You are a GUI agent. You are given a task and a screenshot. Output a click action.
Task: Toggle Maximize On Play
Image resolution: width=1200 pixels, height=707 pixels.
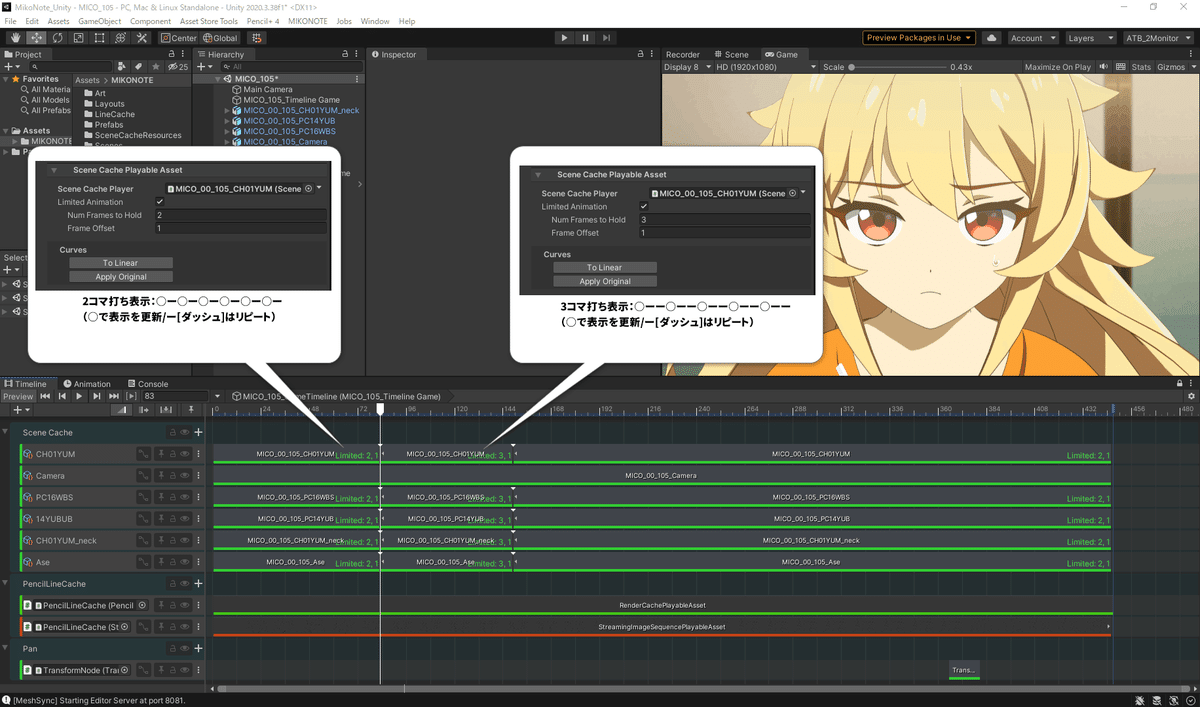pos(1057,67)
